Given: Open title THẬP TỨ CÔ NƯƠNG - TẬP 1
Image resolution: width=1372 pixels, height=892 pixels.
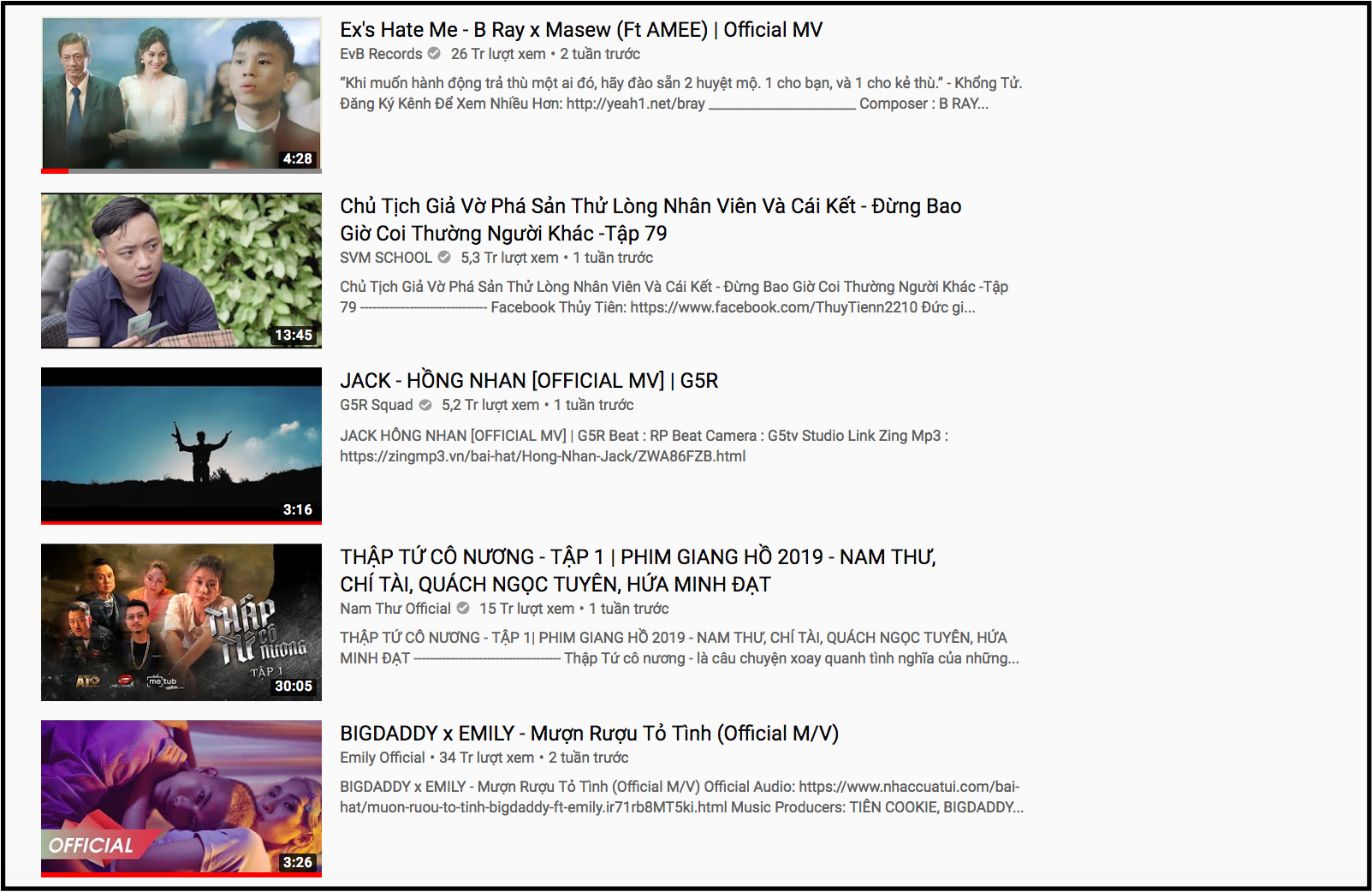Looking at the screenshot, I should click(638, 571).
